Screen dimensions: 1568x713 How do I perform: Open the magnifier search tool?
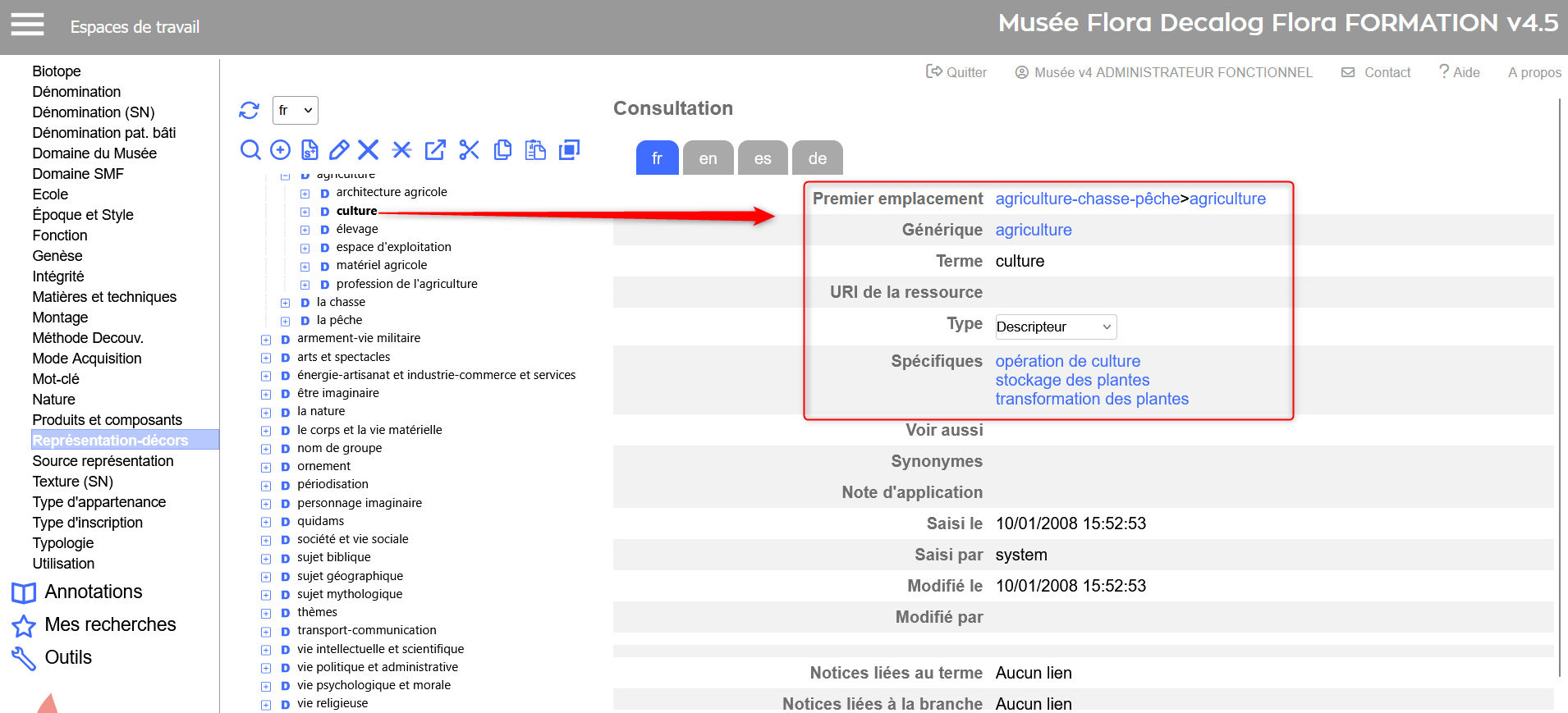250,149
